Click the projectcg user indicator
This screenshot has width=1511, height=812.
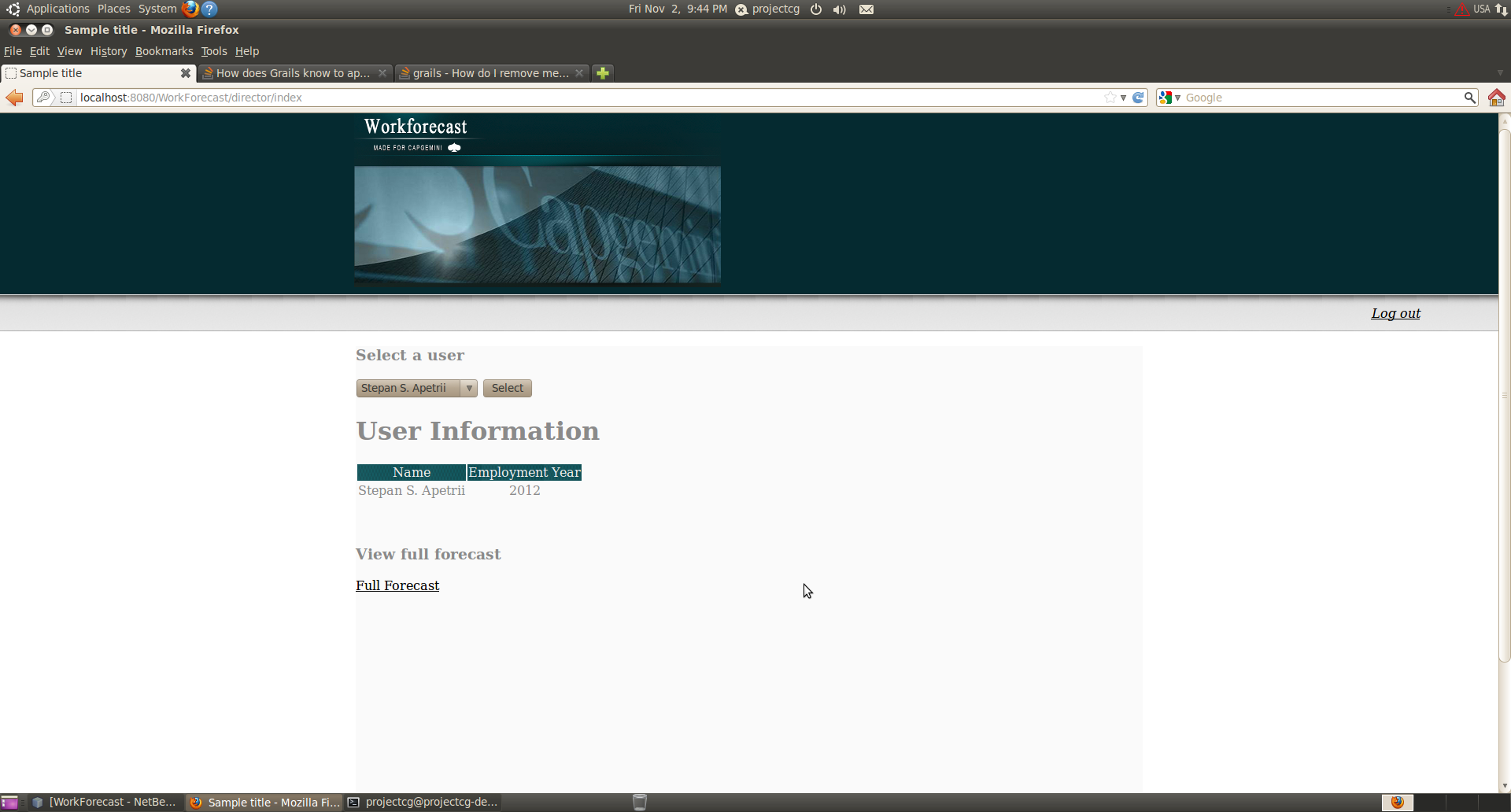pyautogui.click(x=768, y=9)
